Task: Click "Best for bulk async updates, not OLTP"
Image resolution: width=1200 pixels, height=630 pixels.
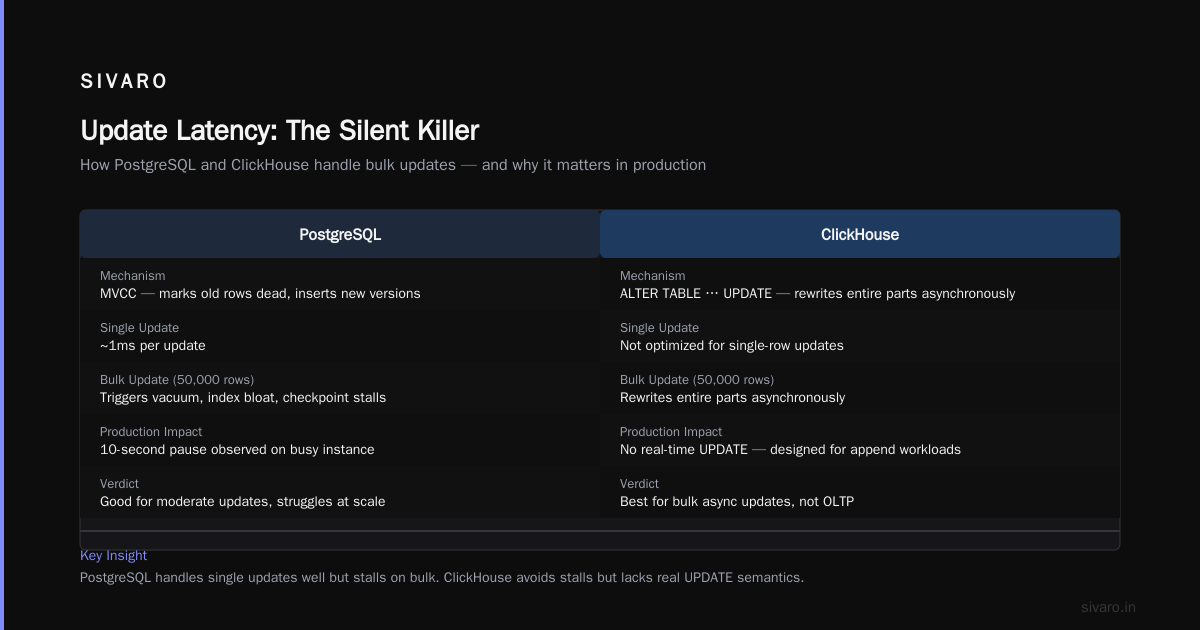Action: tap(739, 502)
